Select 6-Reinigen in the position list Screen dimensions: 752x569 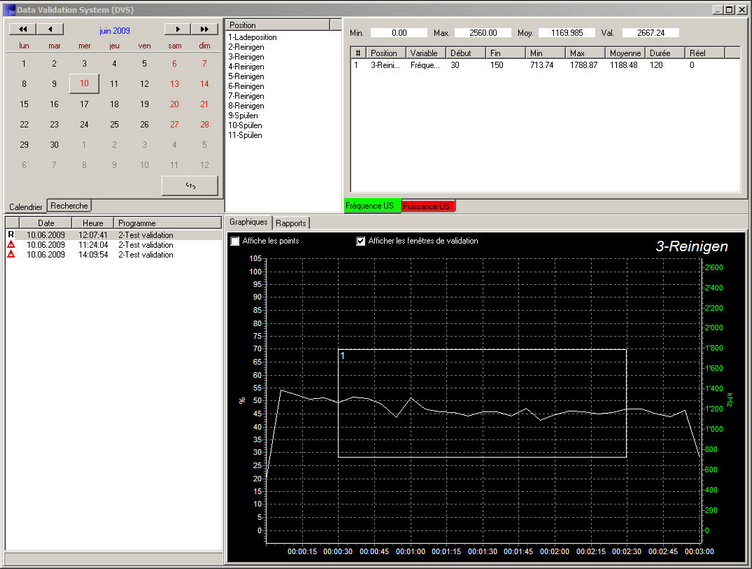point(246,86)
